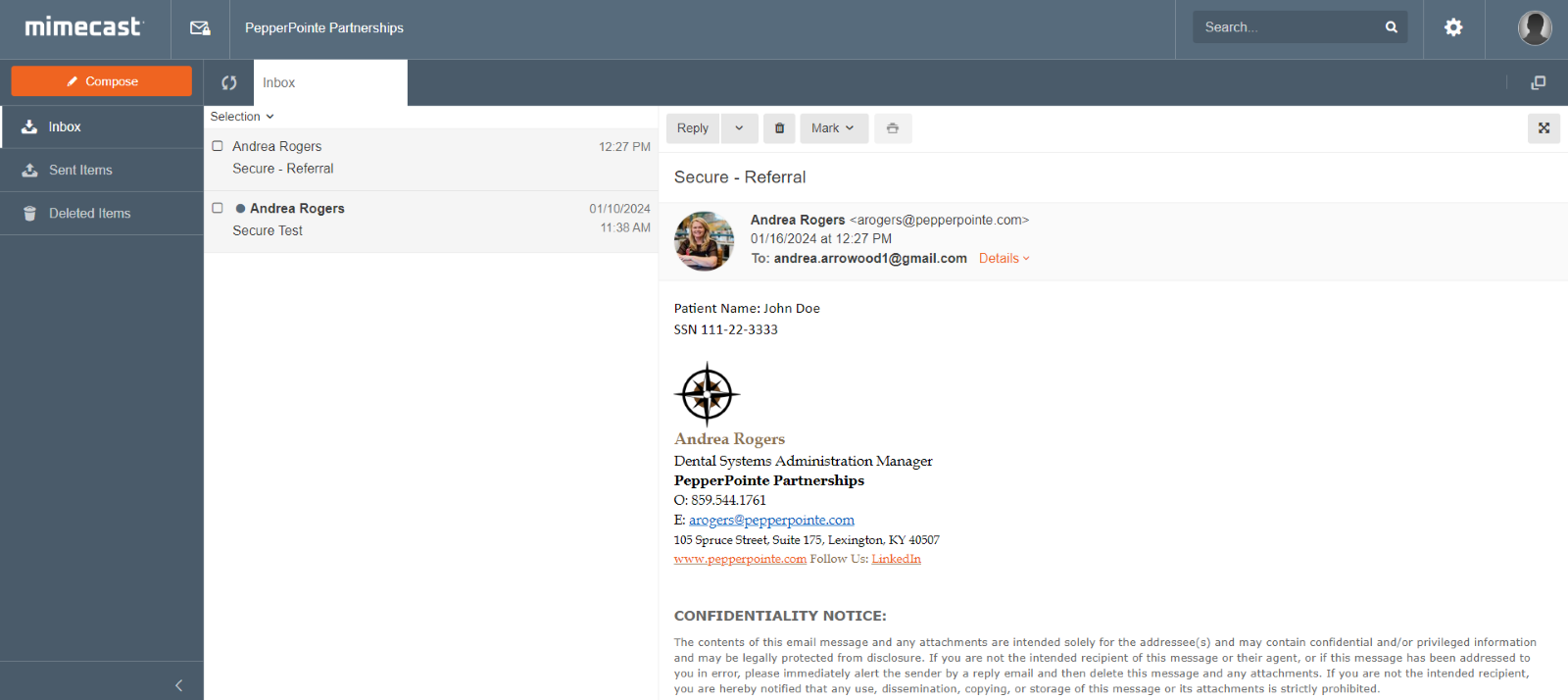Screen dimensions: 1568x700
Task: Select the Secure - Referral message checkbox
Action: [218, 146]
